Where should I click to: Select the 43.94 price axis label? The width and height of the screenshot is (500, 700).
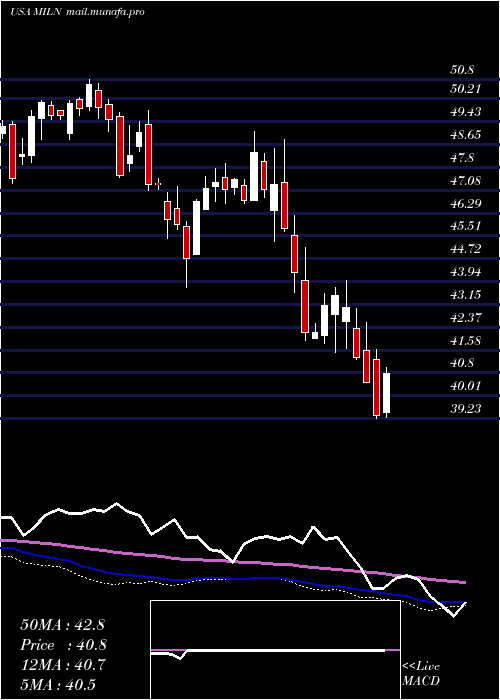(466, 272)
